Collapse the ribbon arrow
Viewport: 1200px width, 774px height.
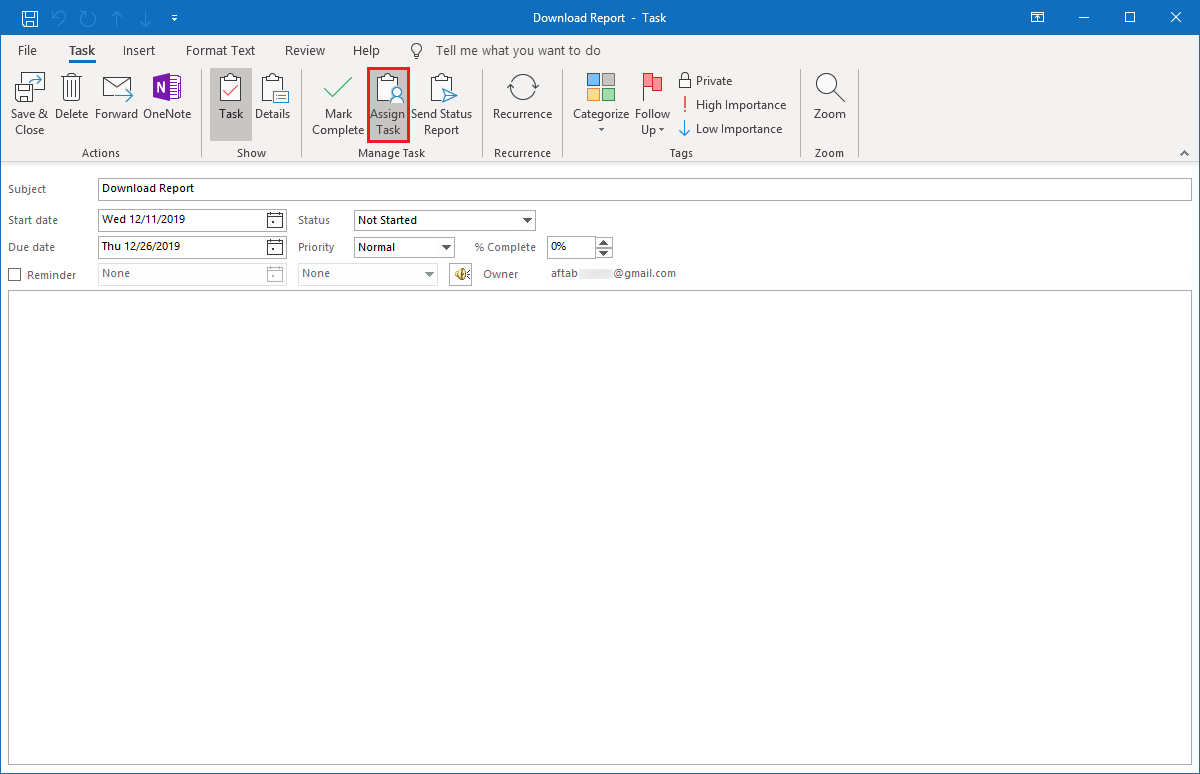pos(1185,153)
